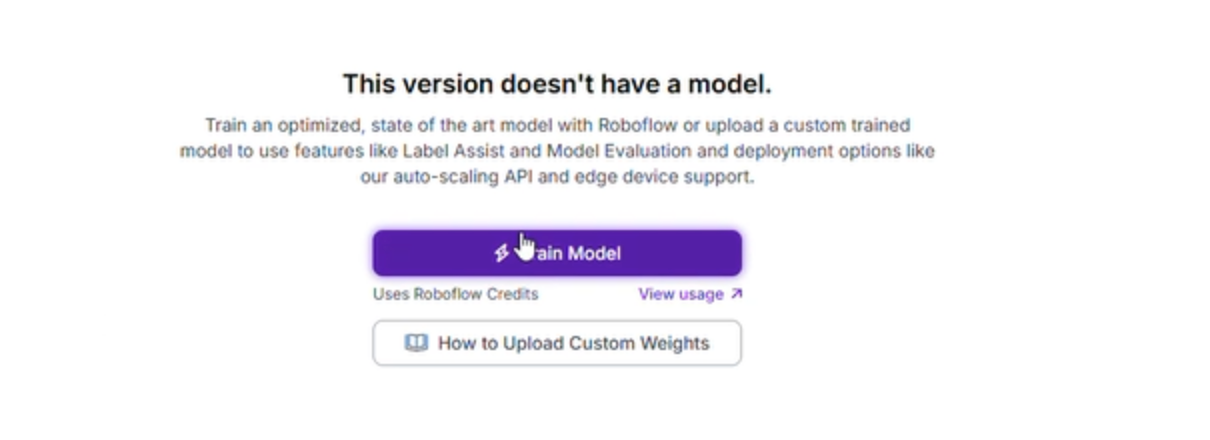Open How to Upload Custom Weights
This screenshot has height=440, width=1210.
557,343
